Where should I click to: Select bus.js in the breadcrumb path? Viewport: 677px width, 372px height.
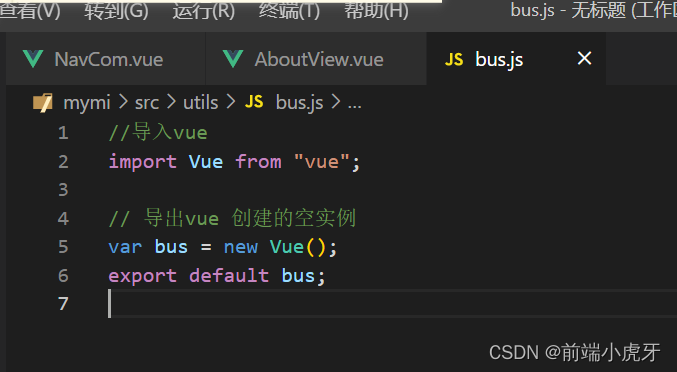click(x=299, y=103)
